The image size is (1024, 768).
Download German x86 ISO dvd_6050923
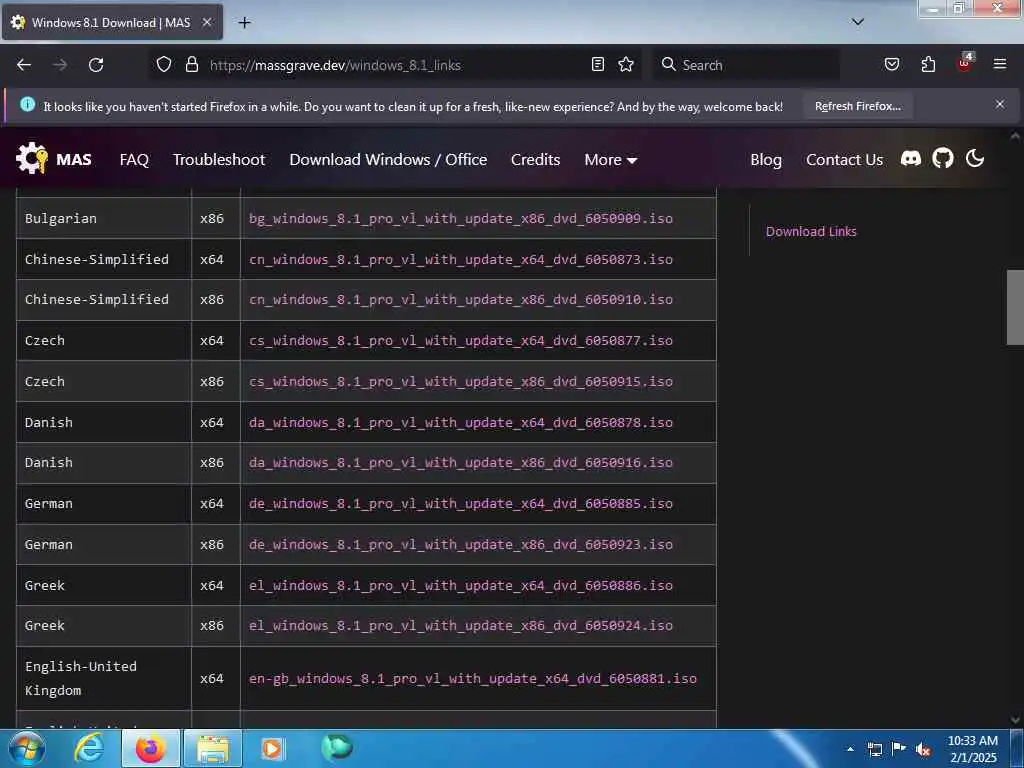460,545
